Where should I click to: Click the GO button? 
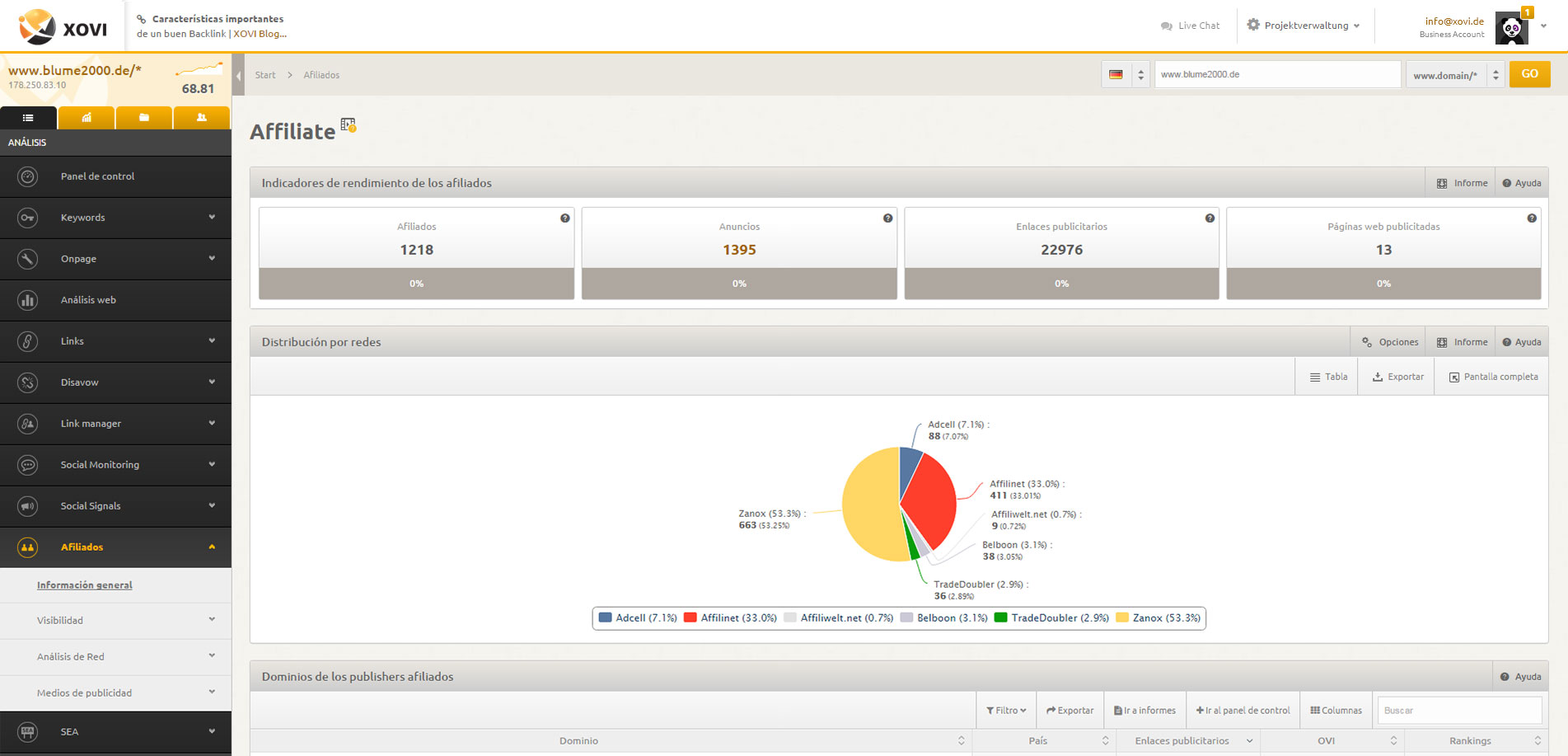click(1529, 74)
